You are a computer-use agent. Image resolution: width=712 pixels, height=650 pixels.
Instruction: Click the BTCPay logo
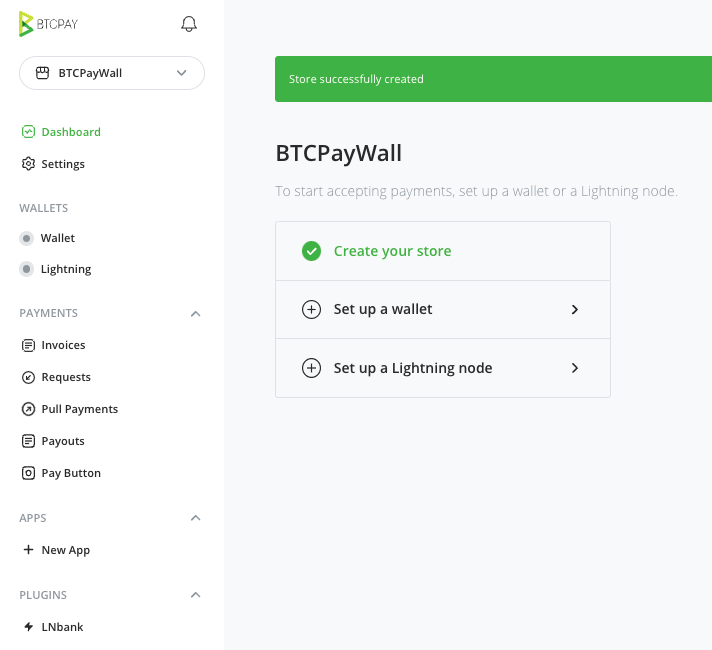49,24
